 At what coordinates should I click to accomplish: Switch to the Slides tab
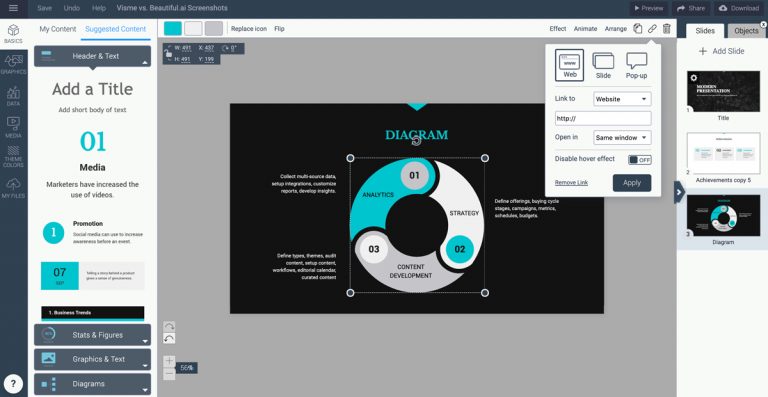pyautogui.click(x=705, y=30)
